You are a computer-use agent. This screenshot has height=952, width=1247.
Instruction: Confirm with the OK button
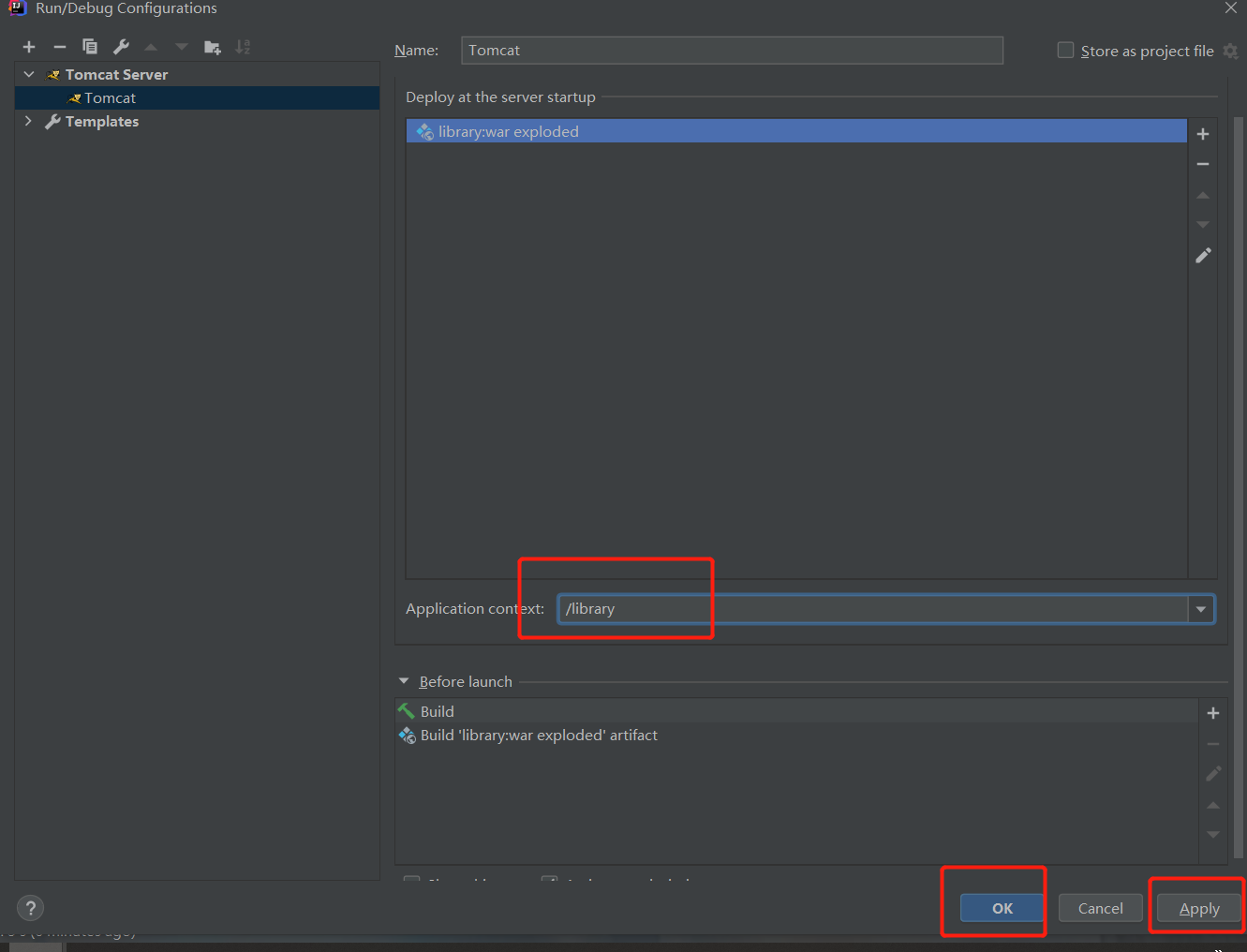(x=1002, y=908)
